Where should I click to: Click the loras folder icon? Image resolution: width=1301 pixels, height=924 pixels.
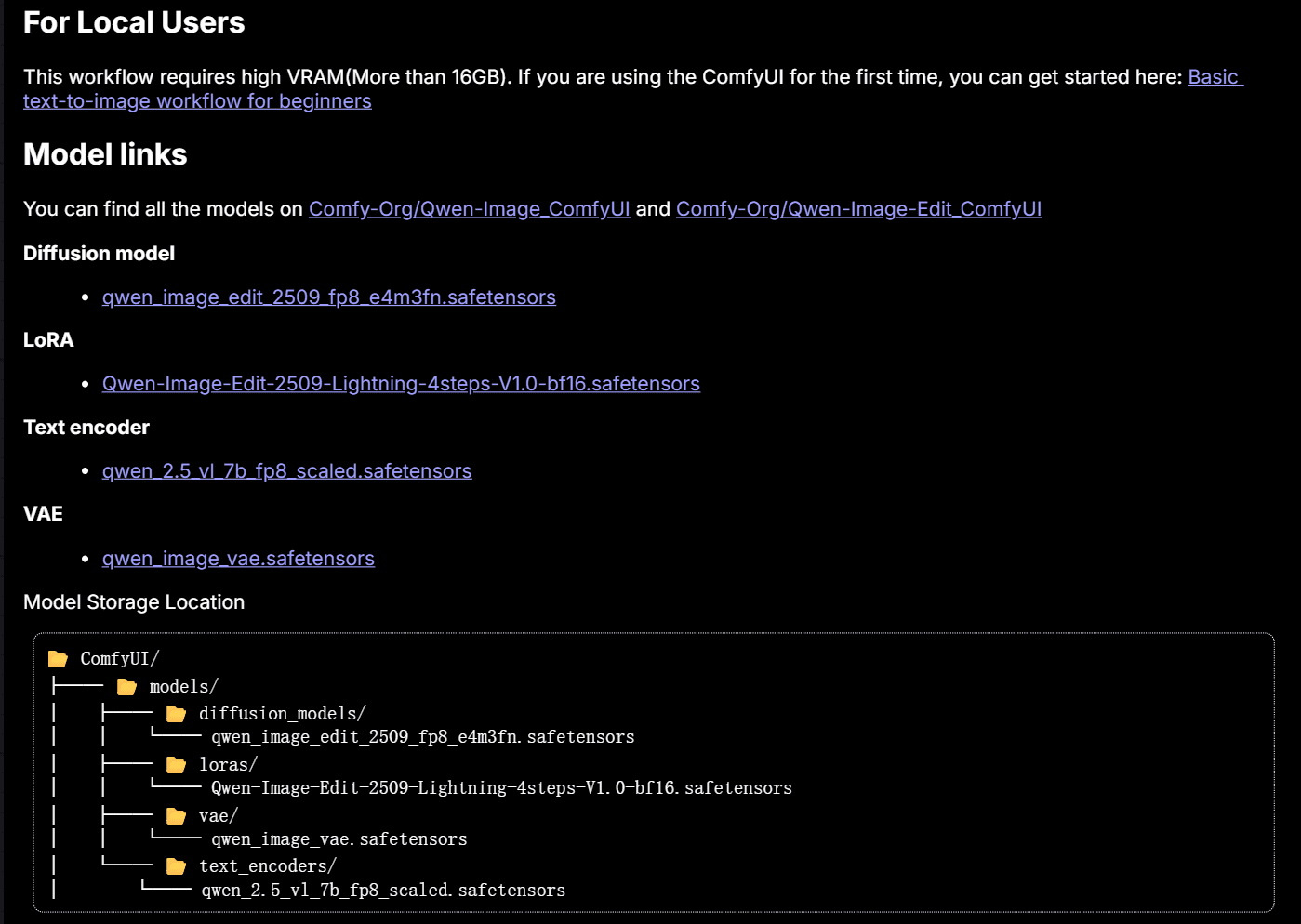pyautogui.click(x=176, y=765)
